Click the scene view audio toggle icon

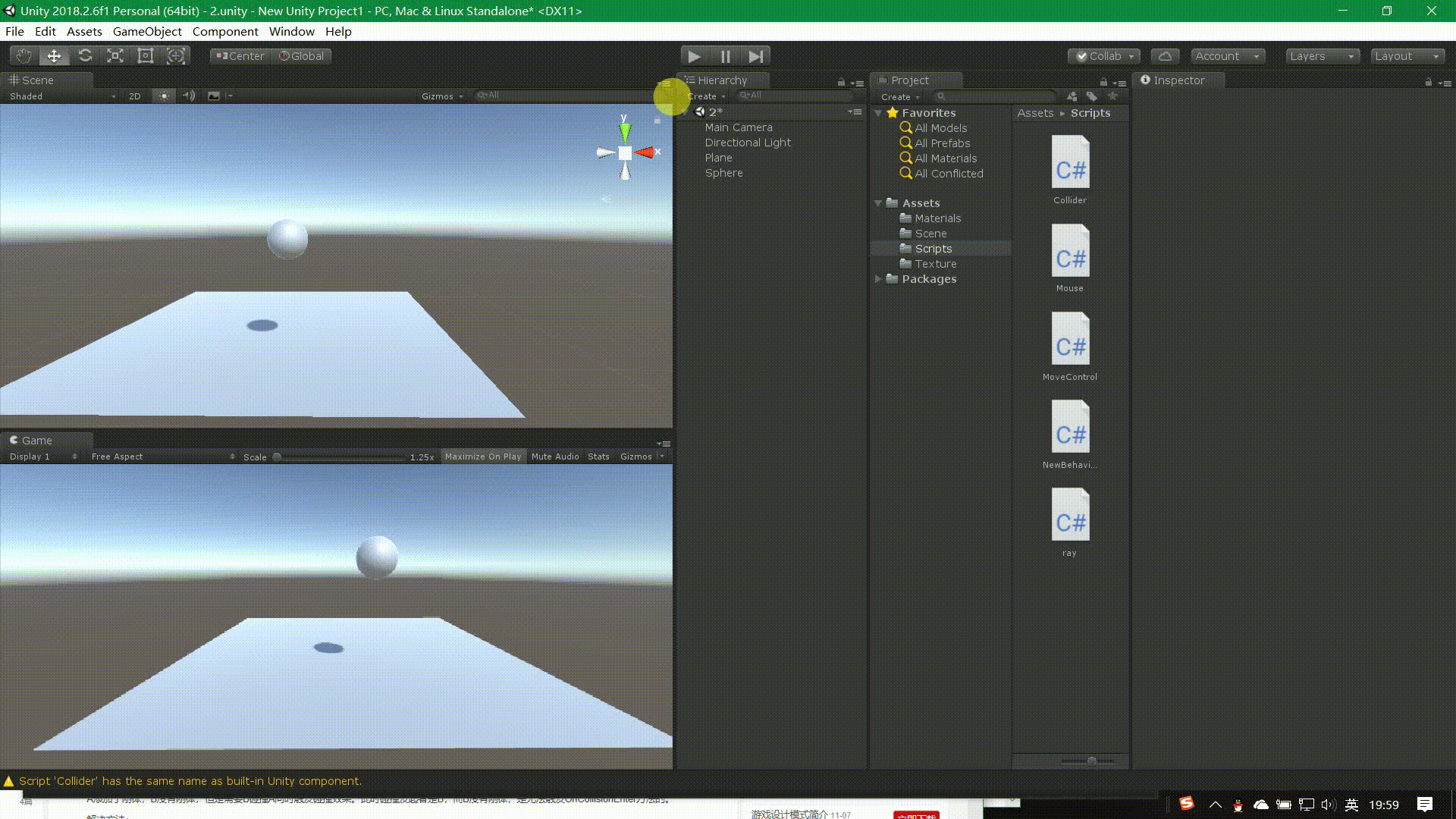pyautogui.click(x=189, y=96)
